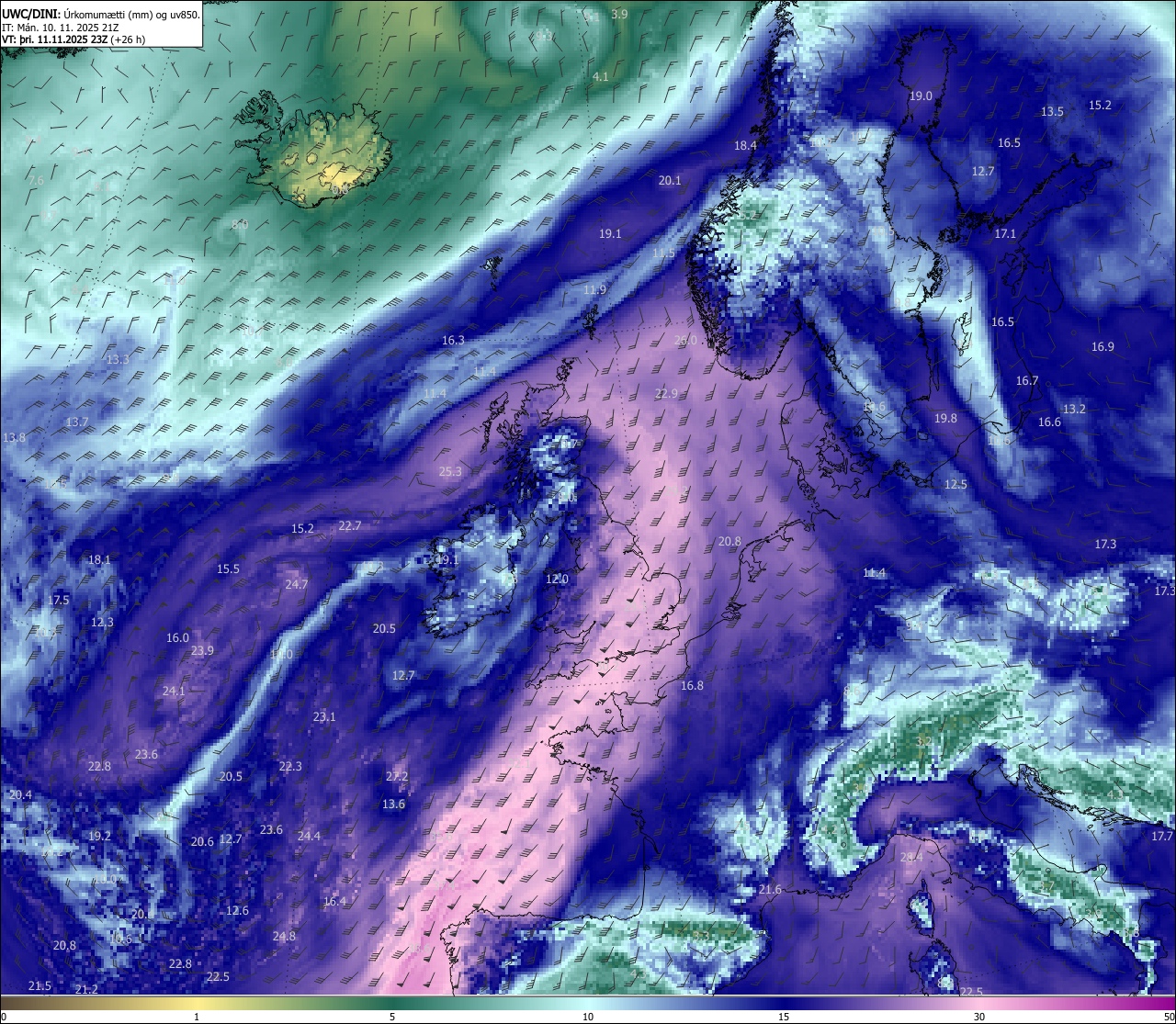Click the map value '19.8'
This screenshot has height=1024, width=1176.
[945, 418]
